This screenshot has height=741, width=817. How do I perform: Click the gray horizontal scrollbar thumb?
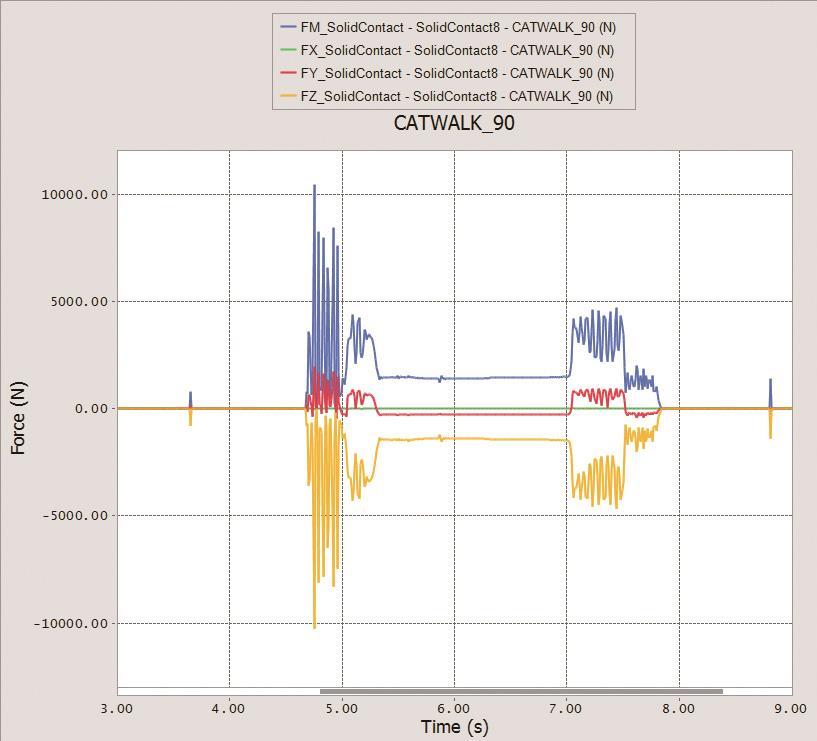(x=521, y=691)
